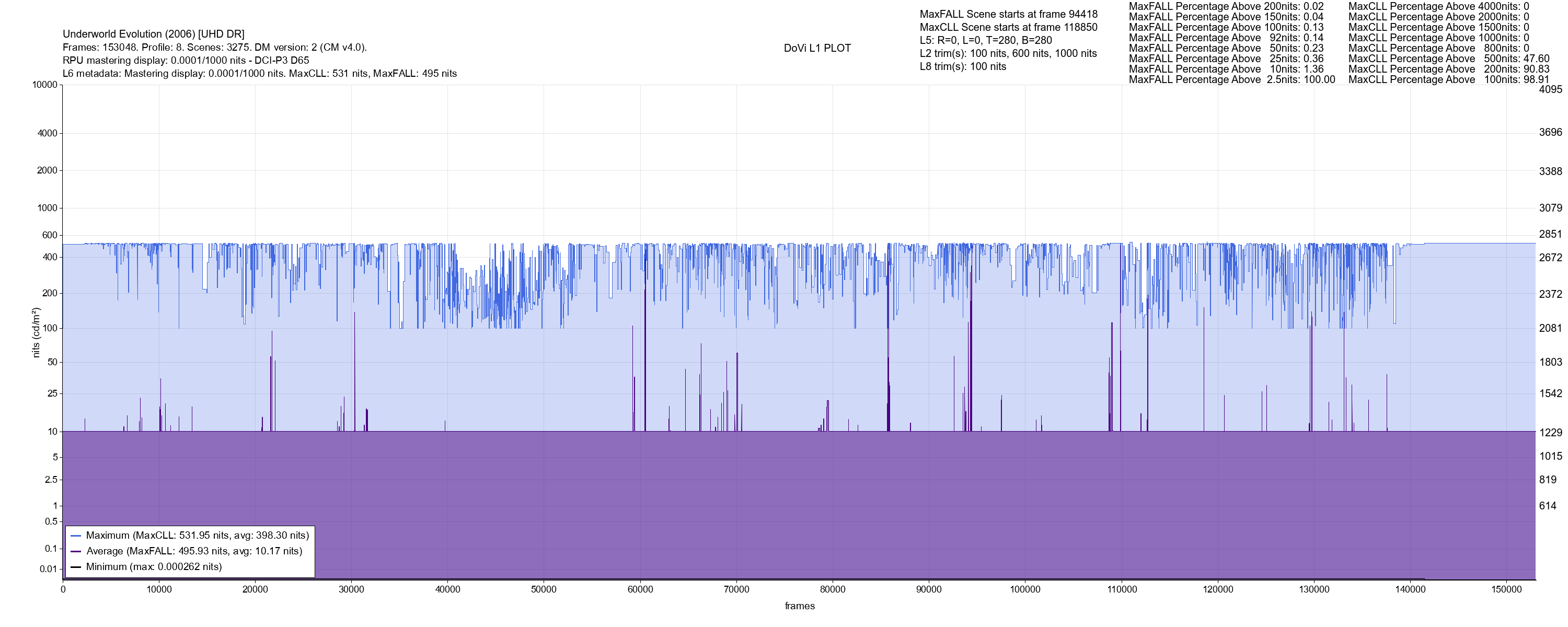Click the DoVi L1 PLOT title
Screen dimensions: 1568x627
(x=817, y=48)
